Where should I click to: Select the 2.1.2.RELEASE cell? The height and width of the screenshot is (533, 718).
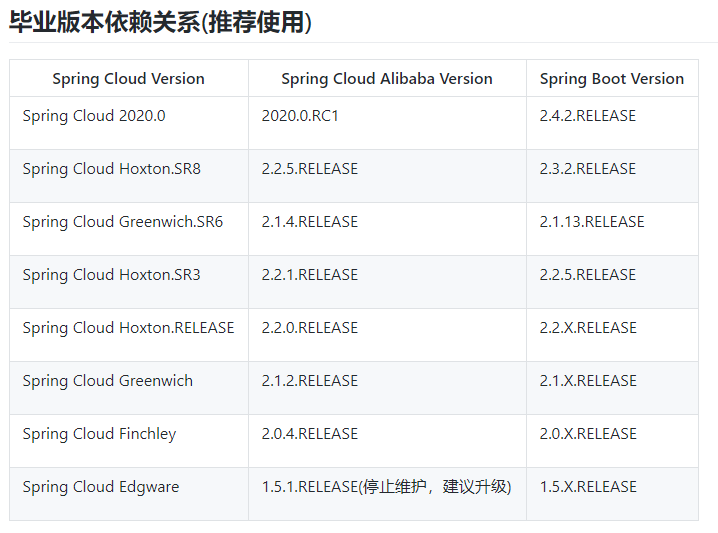tap(387, 388)
